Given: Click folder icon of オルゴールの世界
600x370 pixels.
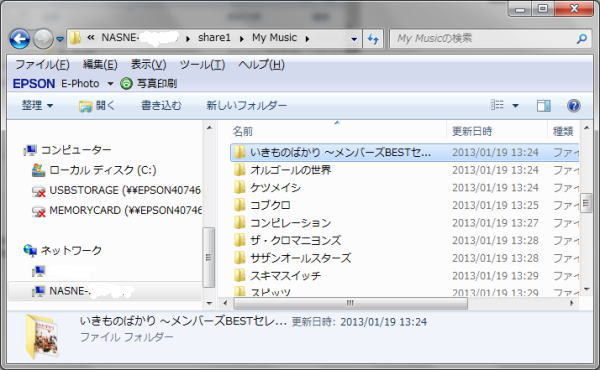Looking at the screenshot, I should (240, 170).
